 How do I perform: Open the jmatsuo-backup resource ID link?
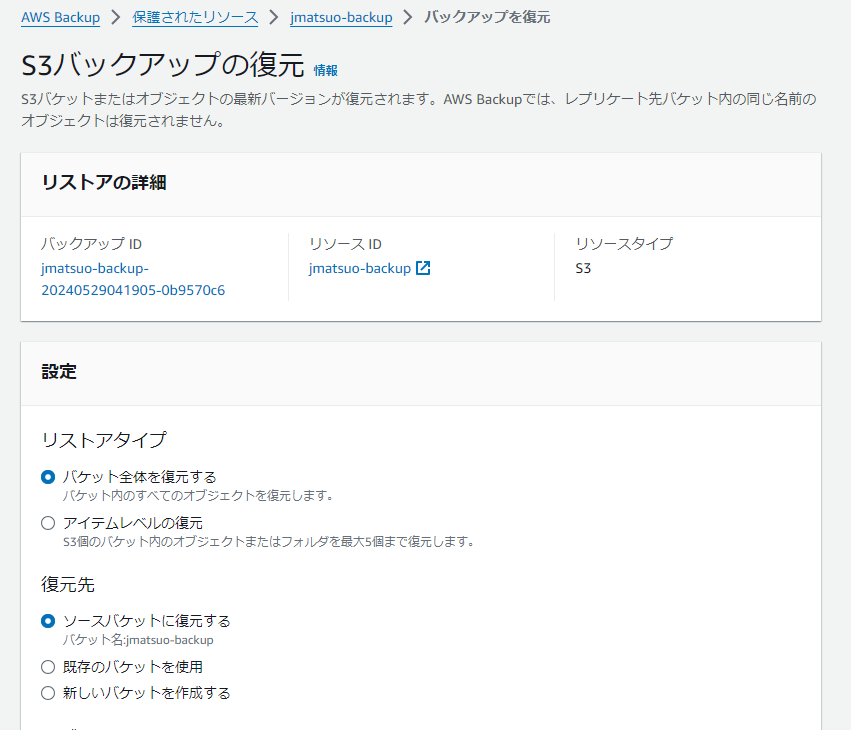point(360,268)
